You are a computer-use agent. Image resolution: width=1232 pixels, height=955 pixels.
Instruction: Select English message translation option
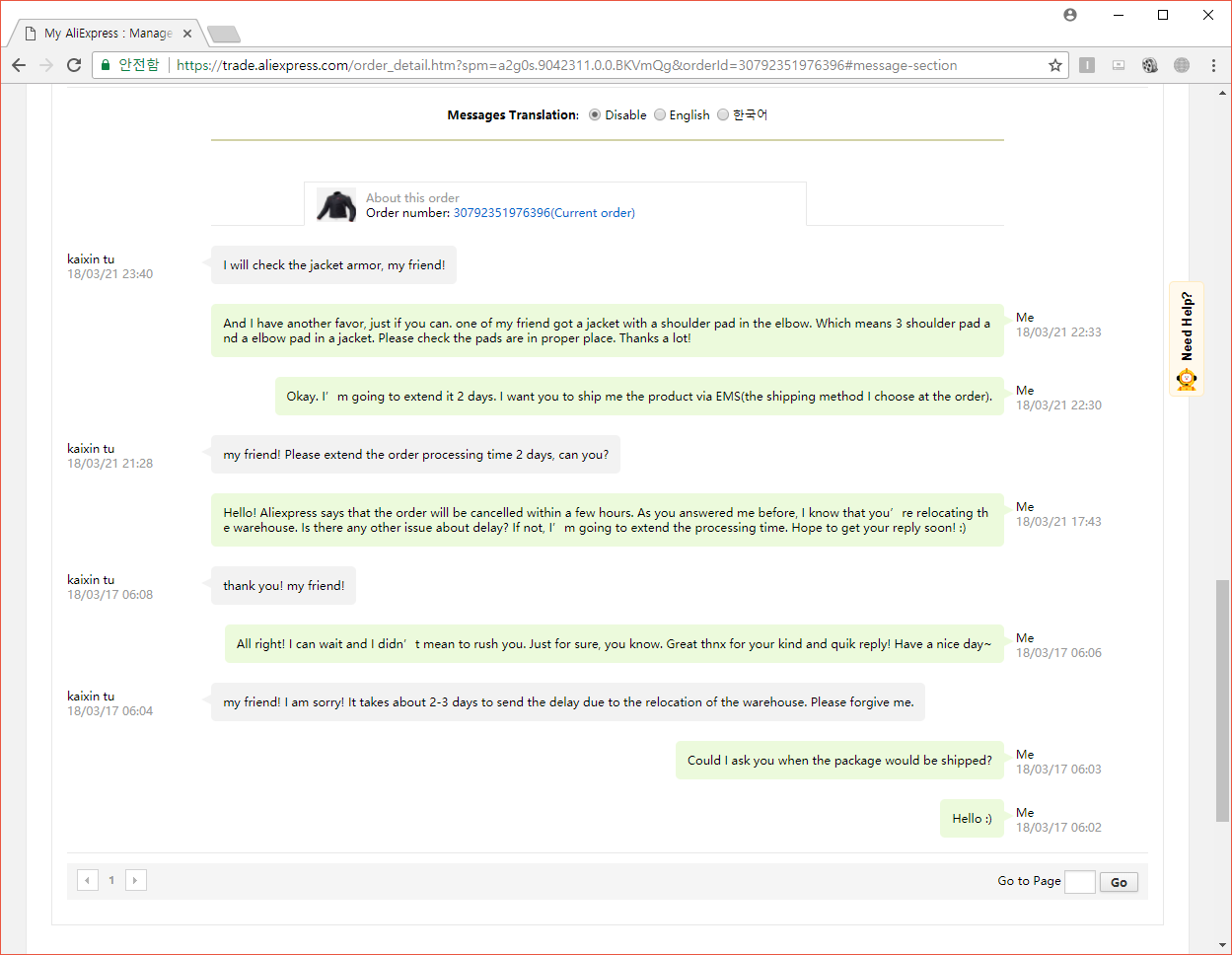point(660,114)
